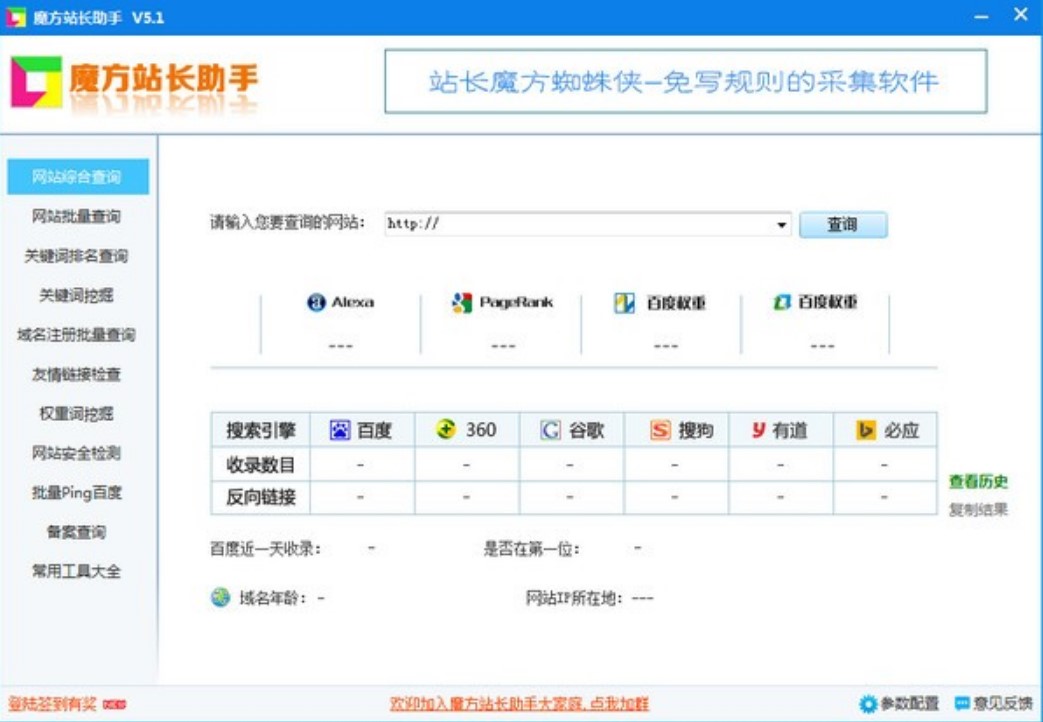
Task: Click the red badge beside 登陆签到有奖
Action: pyautogui.click(x=114, y=704)
